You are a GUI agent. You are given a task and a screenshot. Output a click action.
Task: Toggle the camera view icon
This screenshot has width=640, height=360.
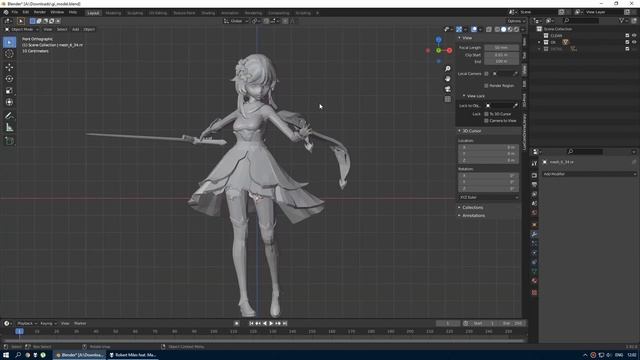click(448, 89)
